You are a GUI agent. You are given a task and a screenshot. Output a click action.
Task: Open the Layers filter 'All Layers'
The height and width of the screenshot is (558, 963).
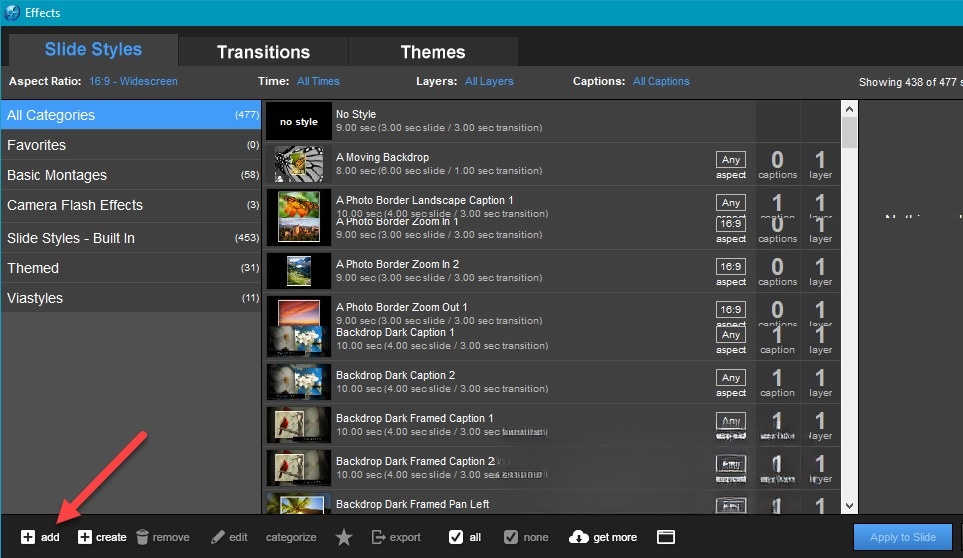[489, 82]
